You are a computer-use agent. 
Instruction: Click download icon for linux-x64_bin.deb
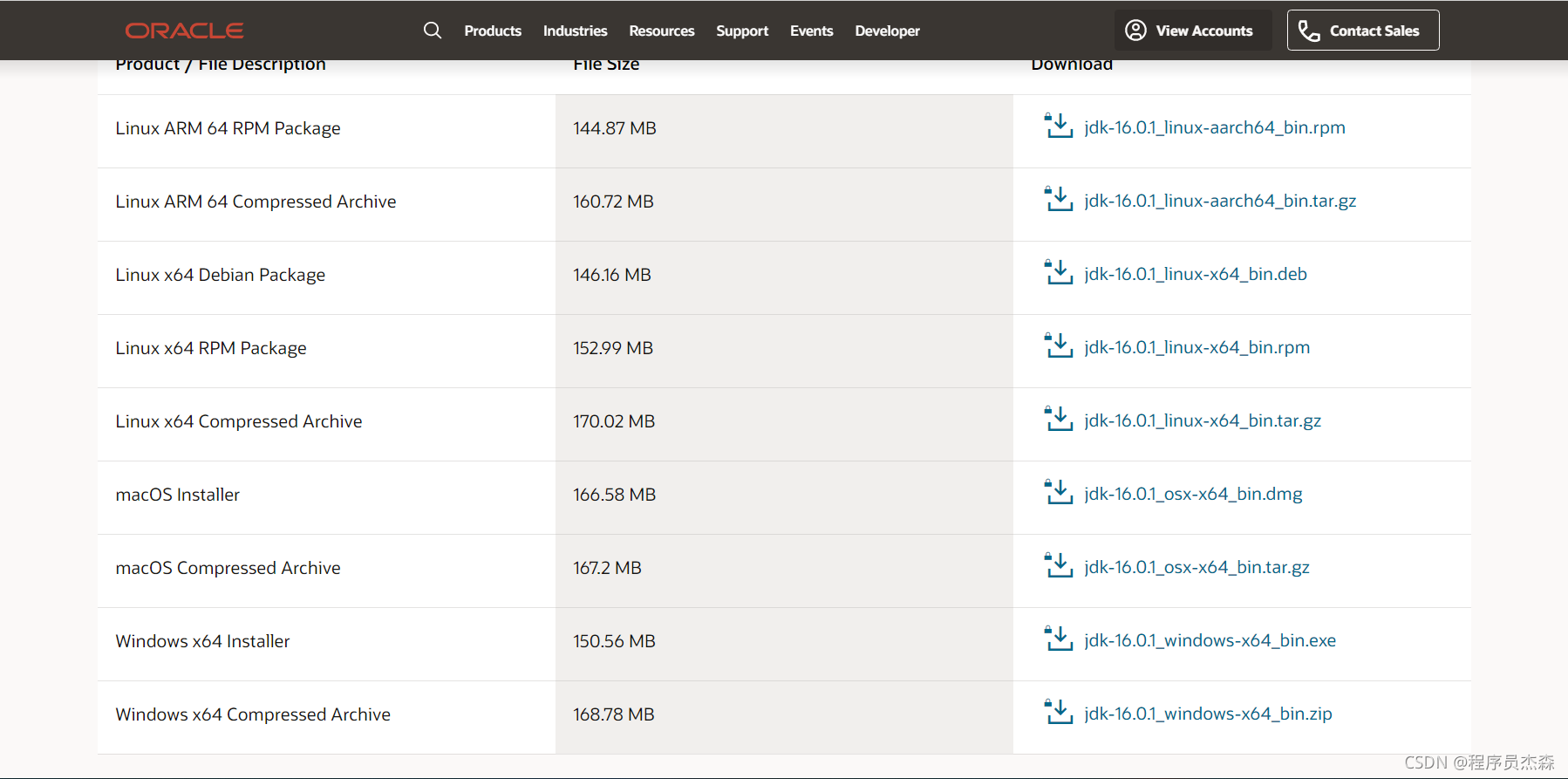[1059, 272]
